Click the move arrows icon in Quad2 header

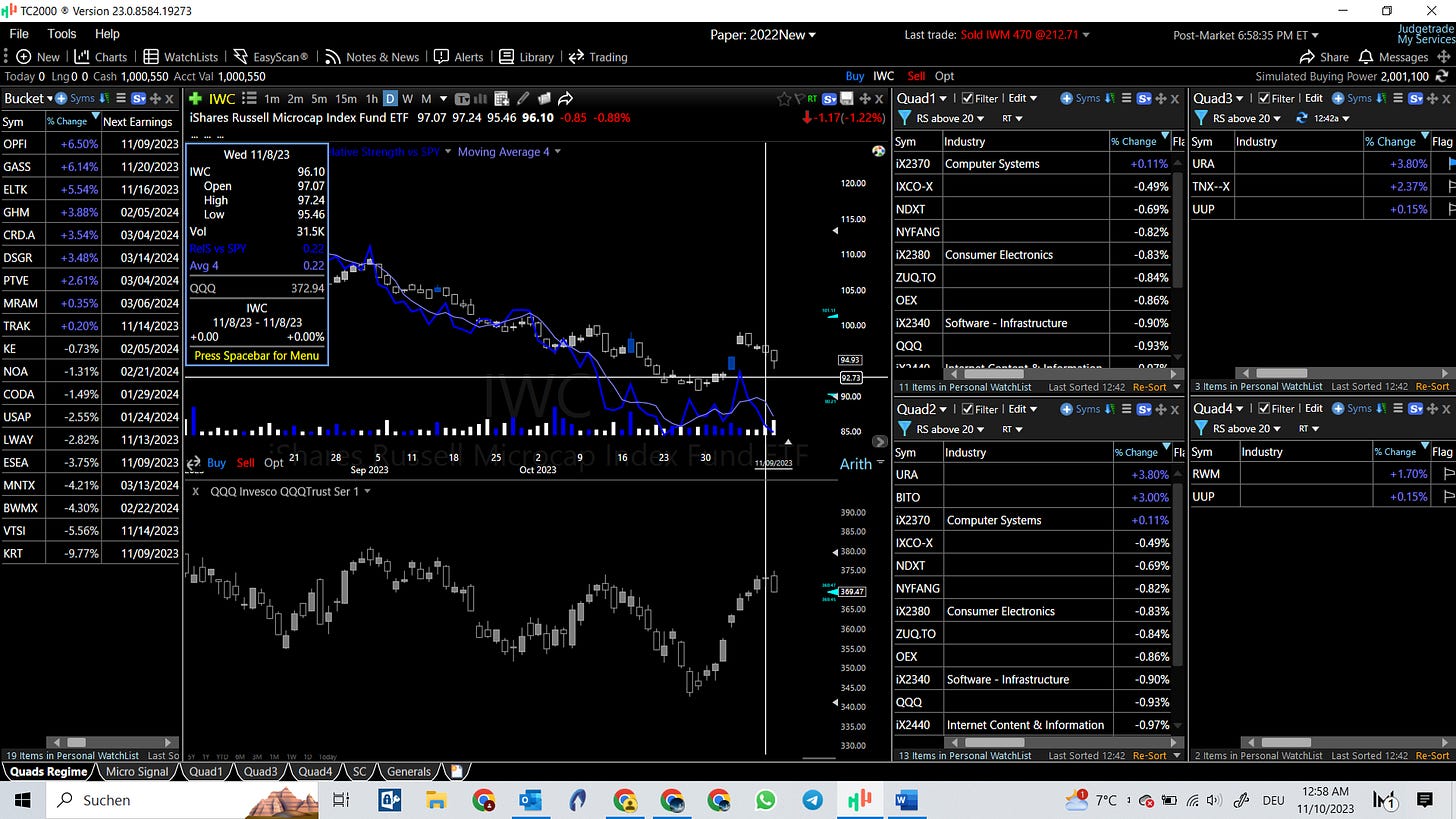1161,408
